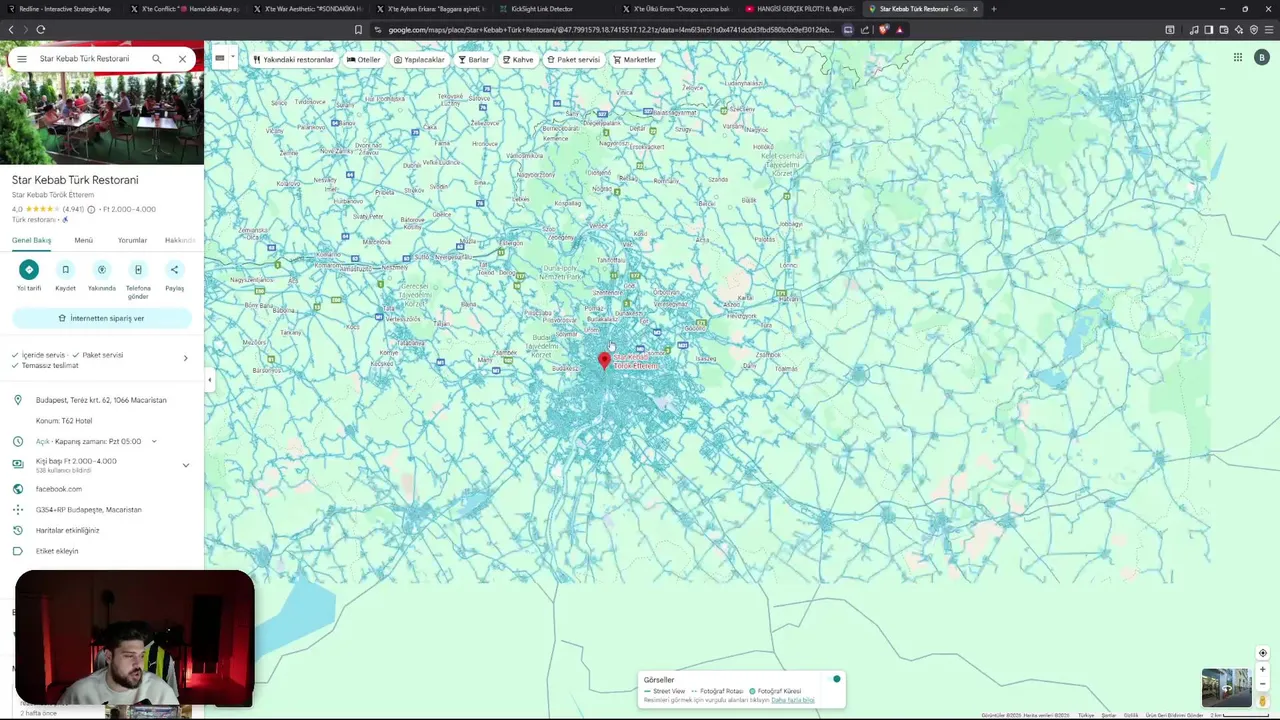Switch to the Menü tab
The width and height of the screenshot is (1280, 720).
84,240
